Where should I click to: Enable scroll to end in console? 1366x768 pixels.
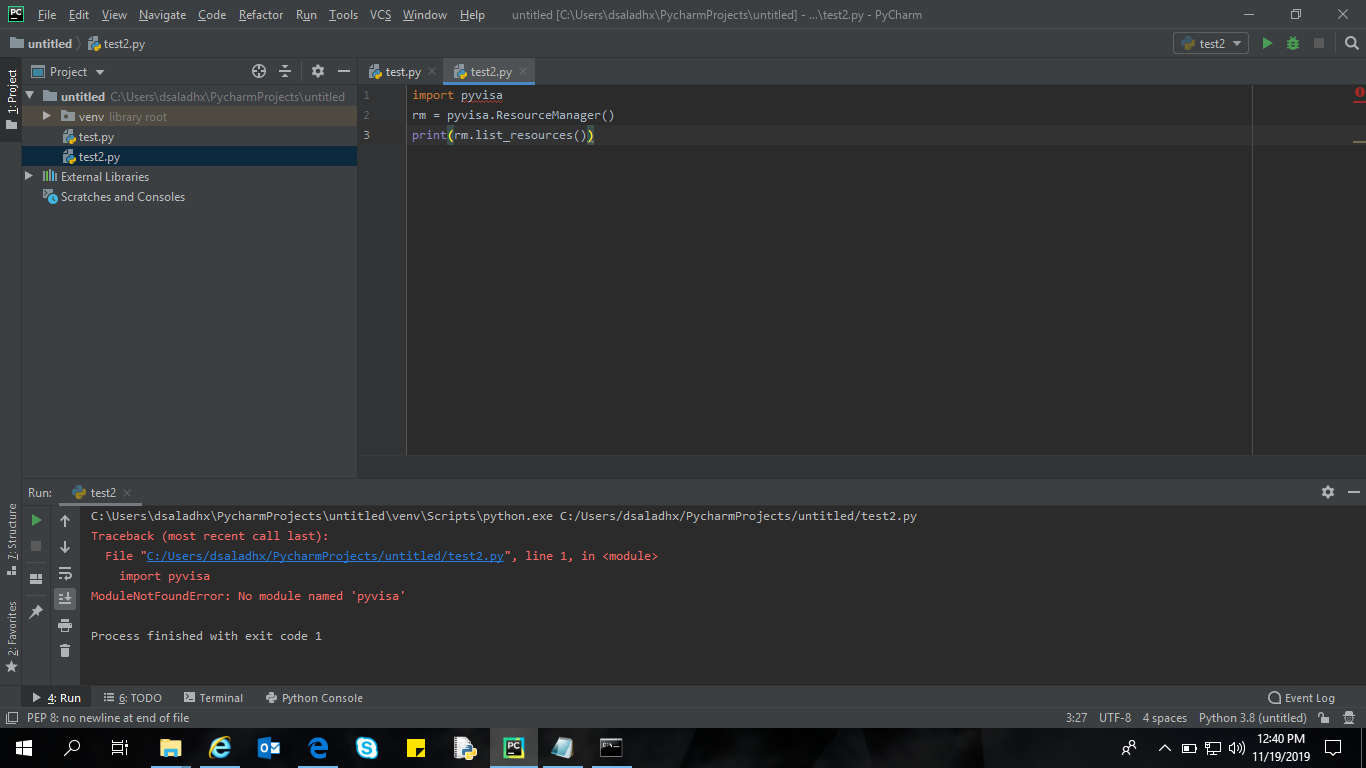(65, 599)
